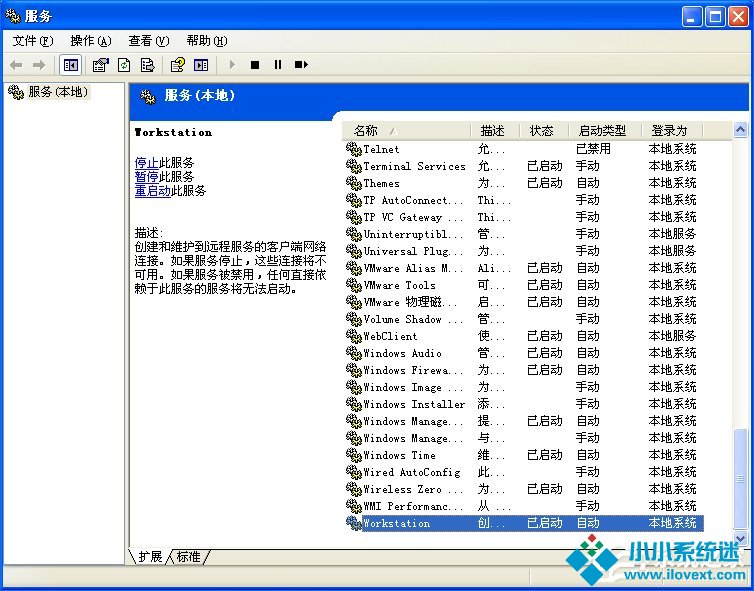Screen dimensions: 754x591
Task: Click the Workstation service gear icon
Action: coord(353,523)
